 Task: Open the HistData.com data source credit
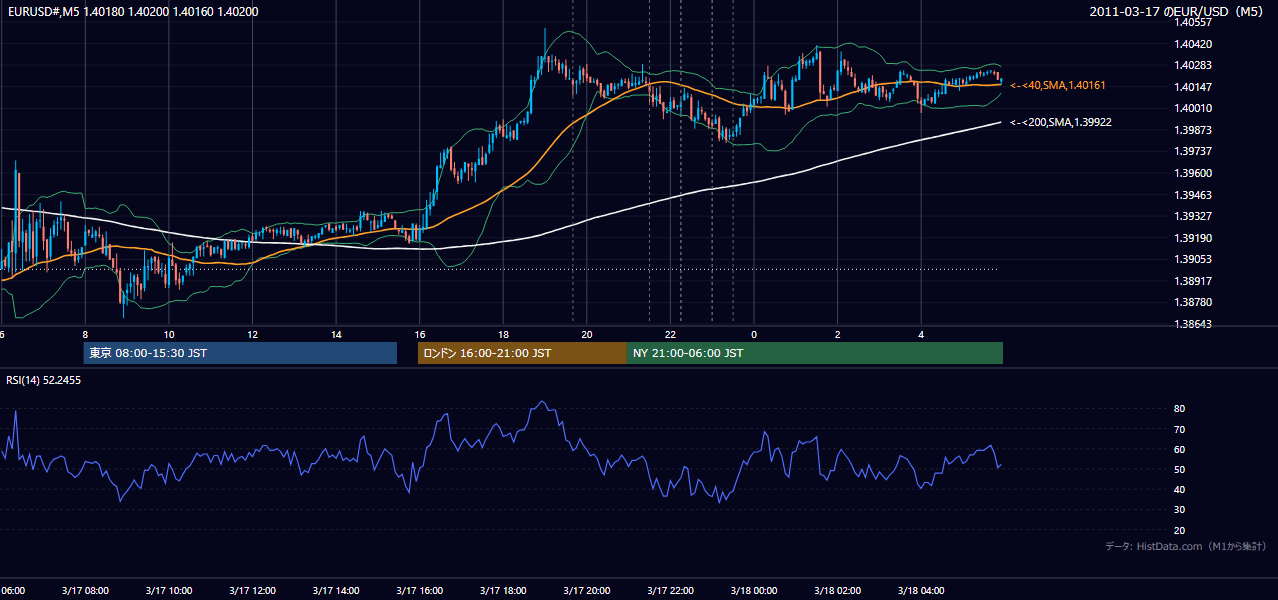pyautogui.click(x=1186, y=546)
